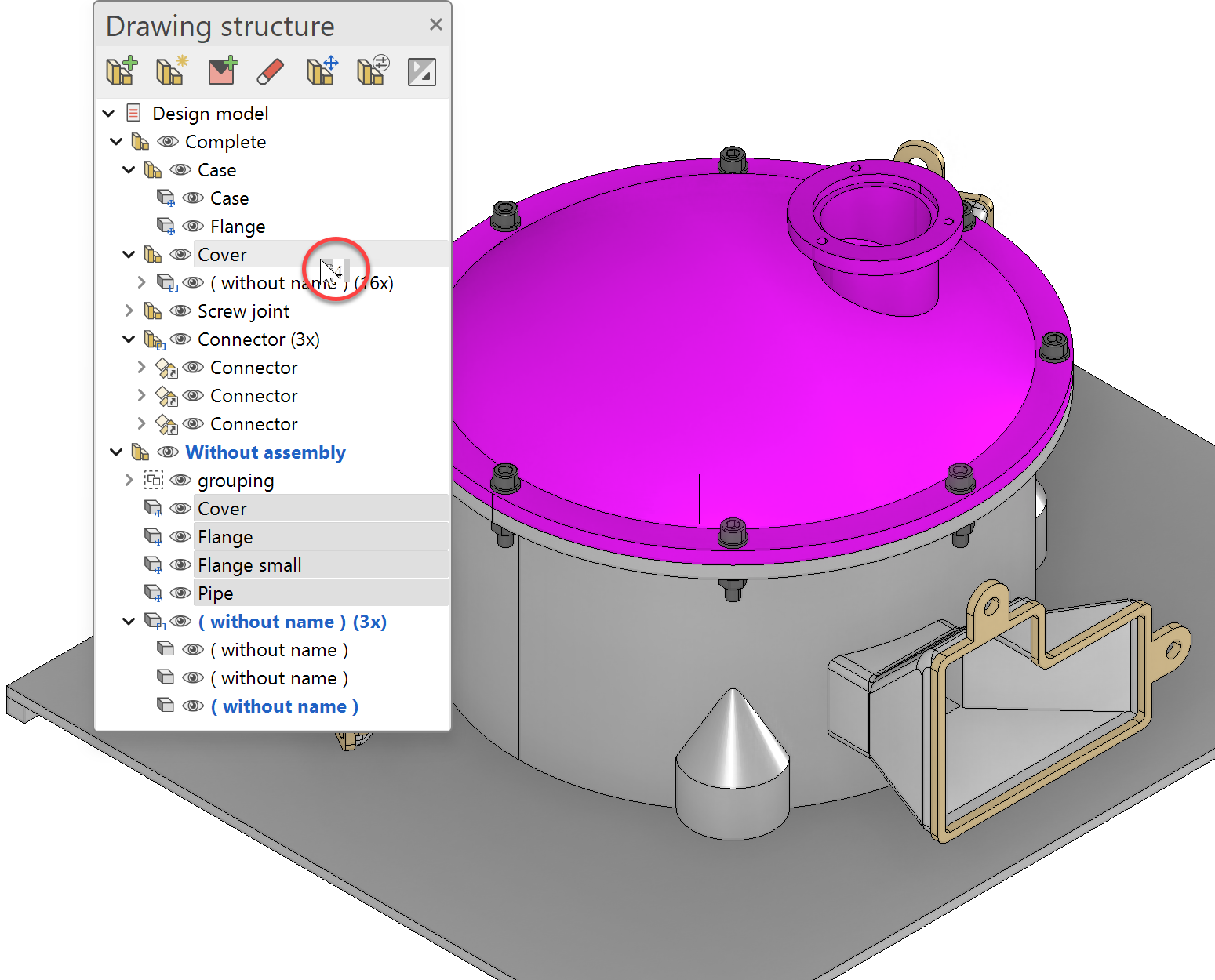The height and width of the screenshot is (980, 1215).
Task: Hide the Screw joint assembly via eye icon
Action: click(180, 311)
